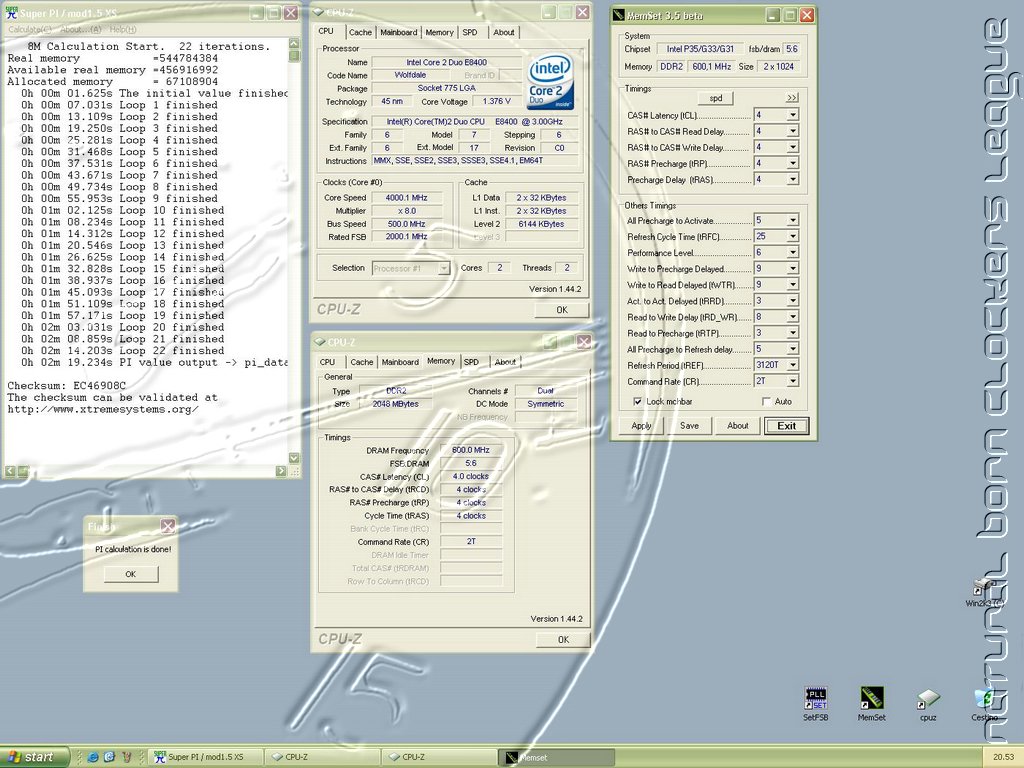The height and width of the screenshot is (768, 1024).
Task: Open About tab in top CPU-Z
Action: pyautogui.click(x=504, y=32)
